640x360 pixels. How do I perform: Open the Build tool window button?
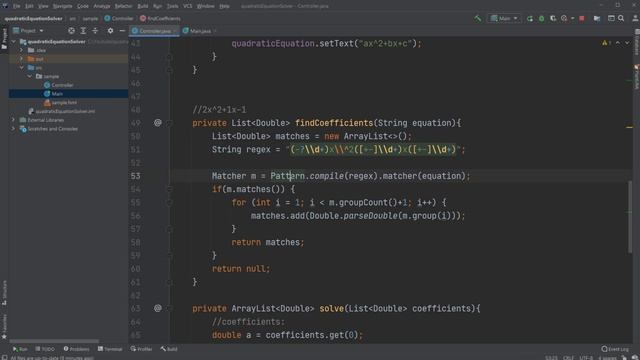(x=169, y=349)
